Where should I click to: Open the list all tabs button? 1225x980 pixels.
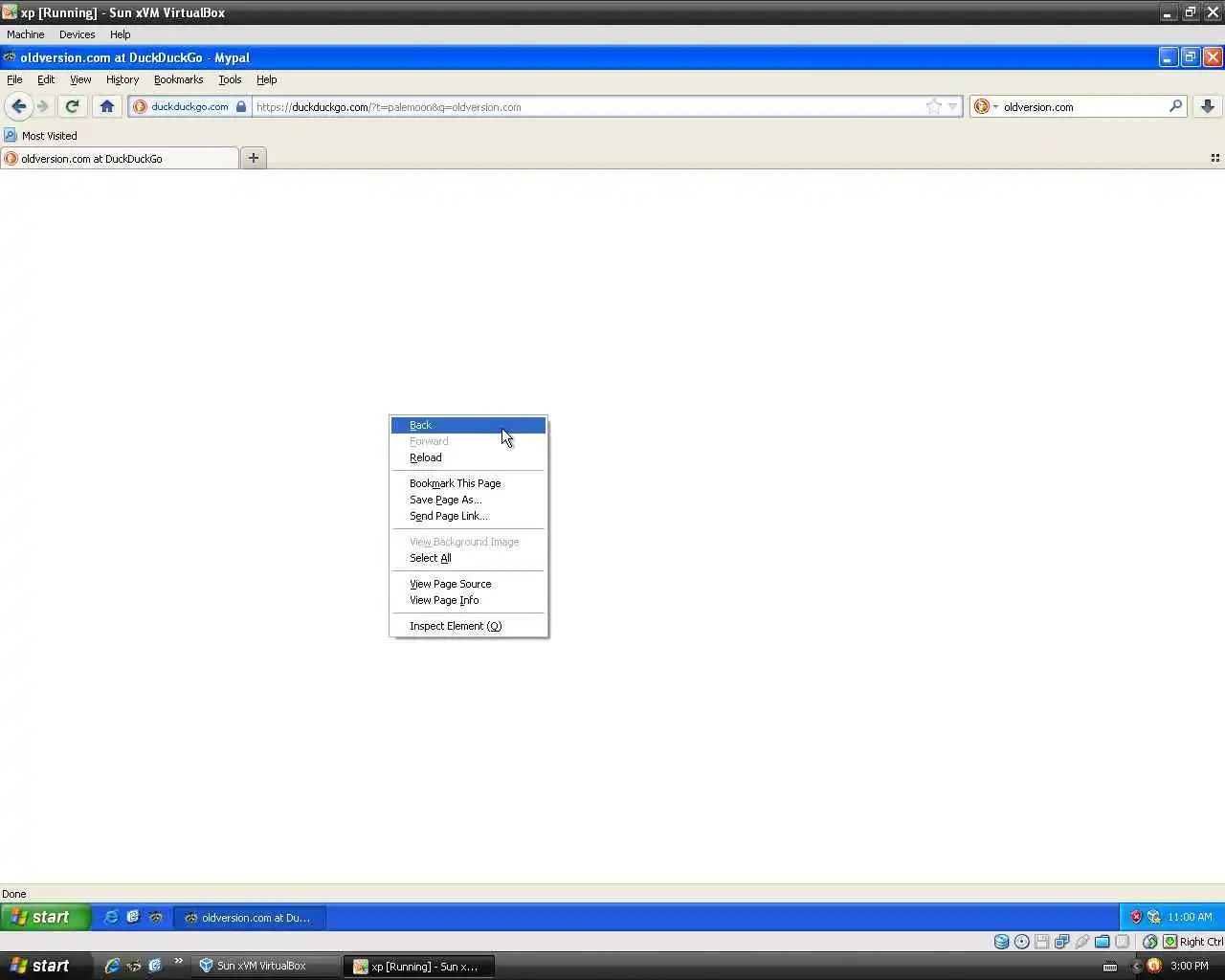(x=1215, y=158)
